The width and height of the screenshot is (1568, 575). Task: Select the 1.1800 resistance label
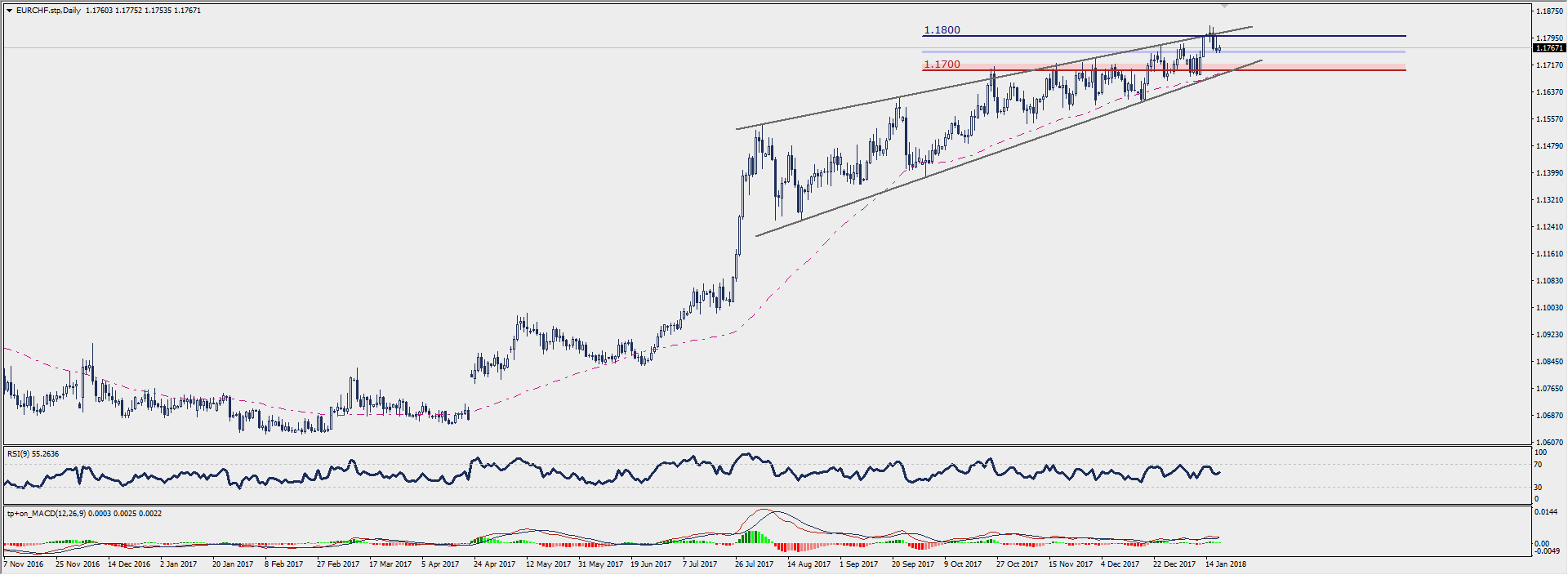click(942, 30)
